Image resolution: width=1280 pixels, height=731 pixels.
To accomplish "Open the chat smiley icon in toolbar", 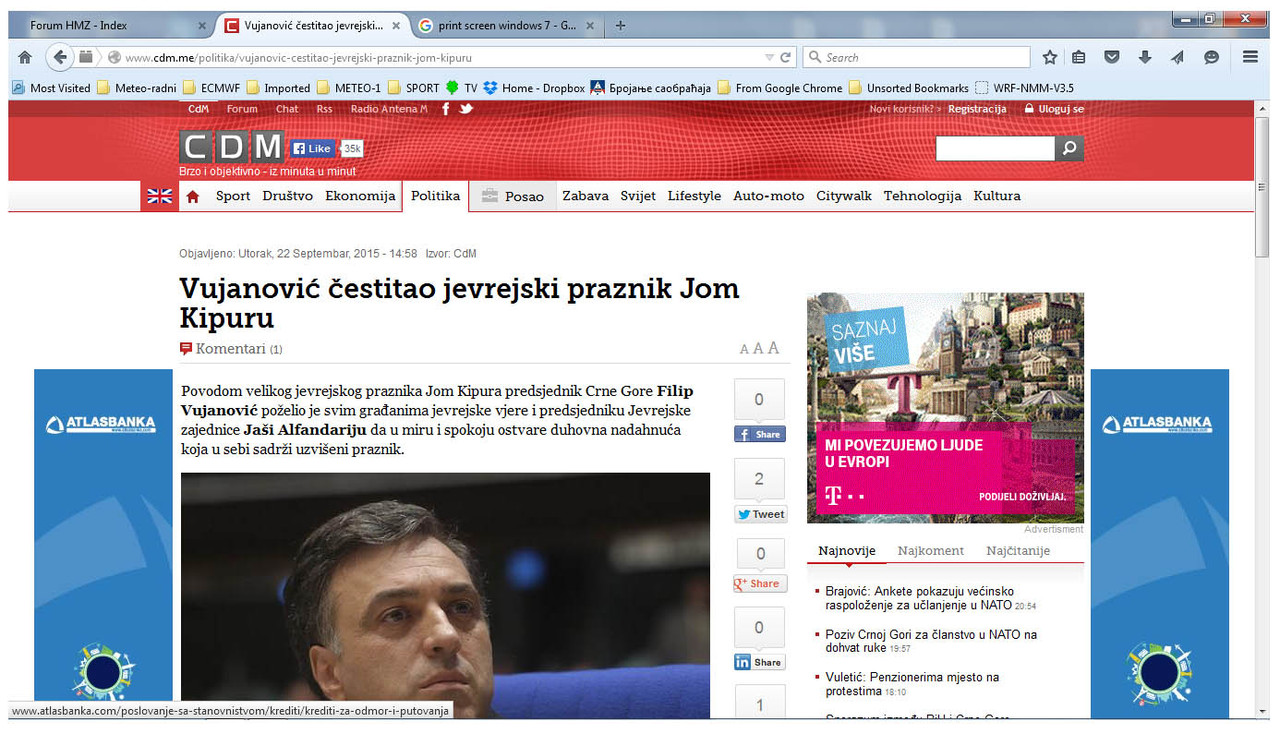I will [x=1212, y=57].
